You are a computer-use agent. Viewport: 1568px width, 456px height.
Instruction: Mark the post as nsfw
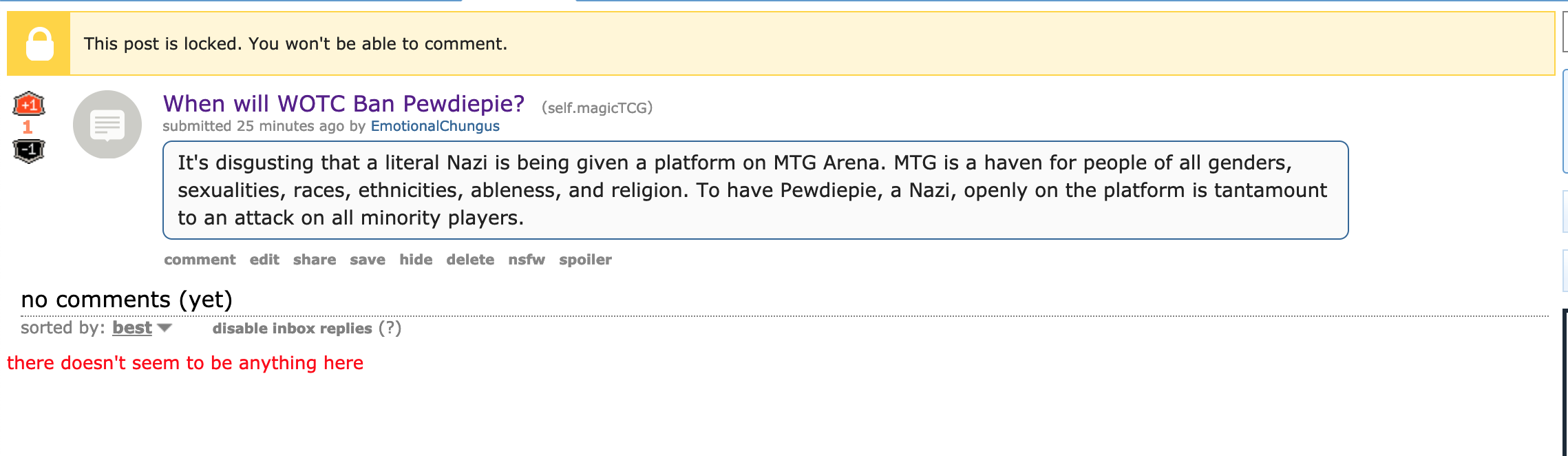pos(527,260)
